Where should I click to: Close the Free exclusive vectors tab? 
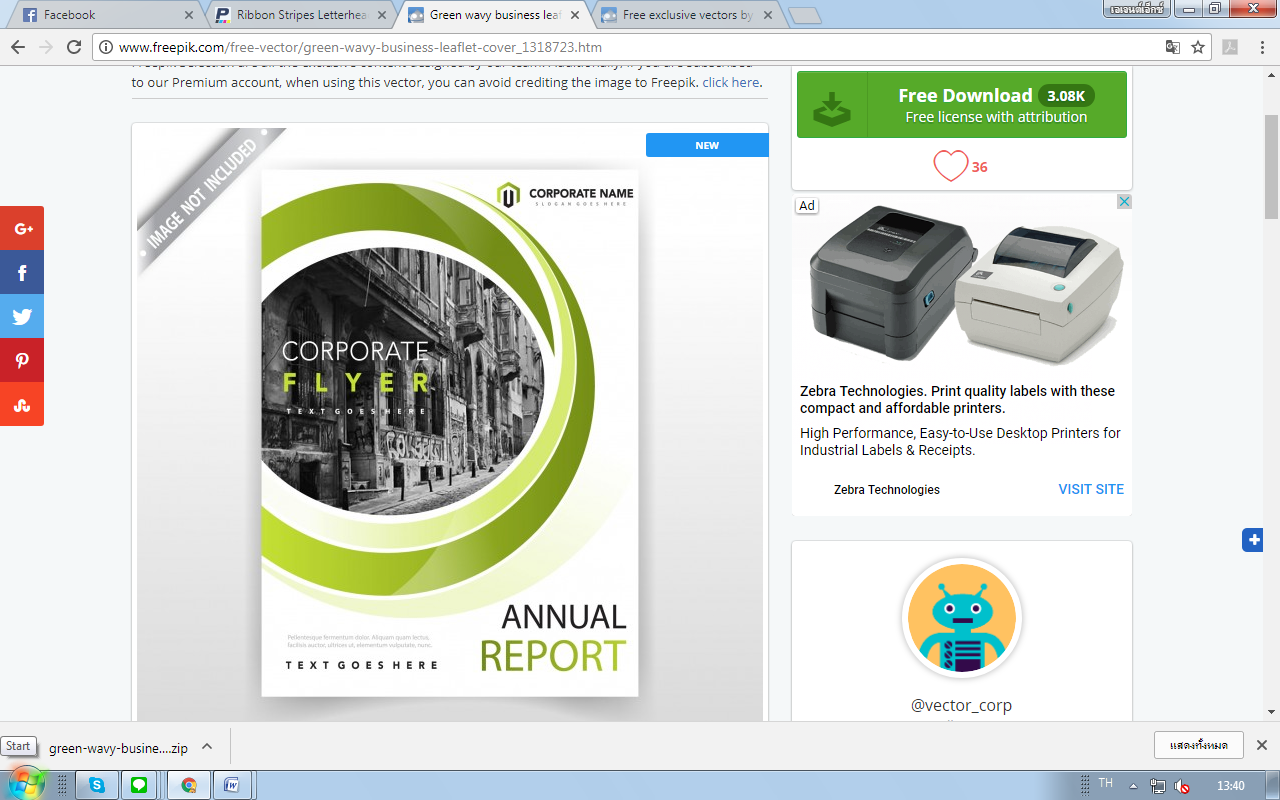click(768, 16)
